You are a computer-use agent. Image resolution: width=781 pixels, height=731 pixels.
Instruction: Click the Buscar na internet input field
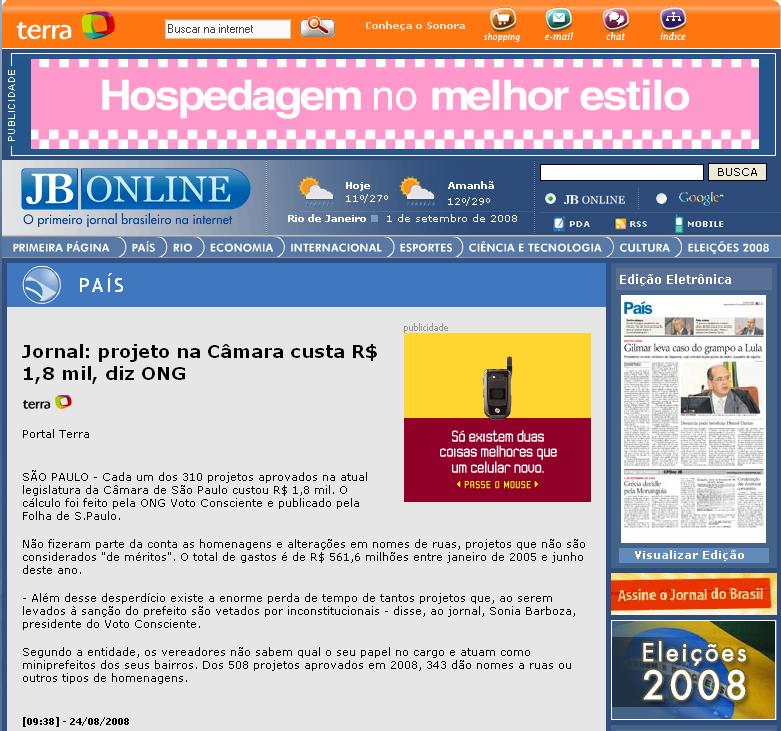(228, 29)
